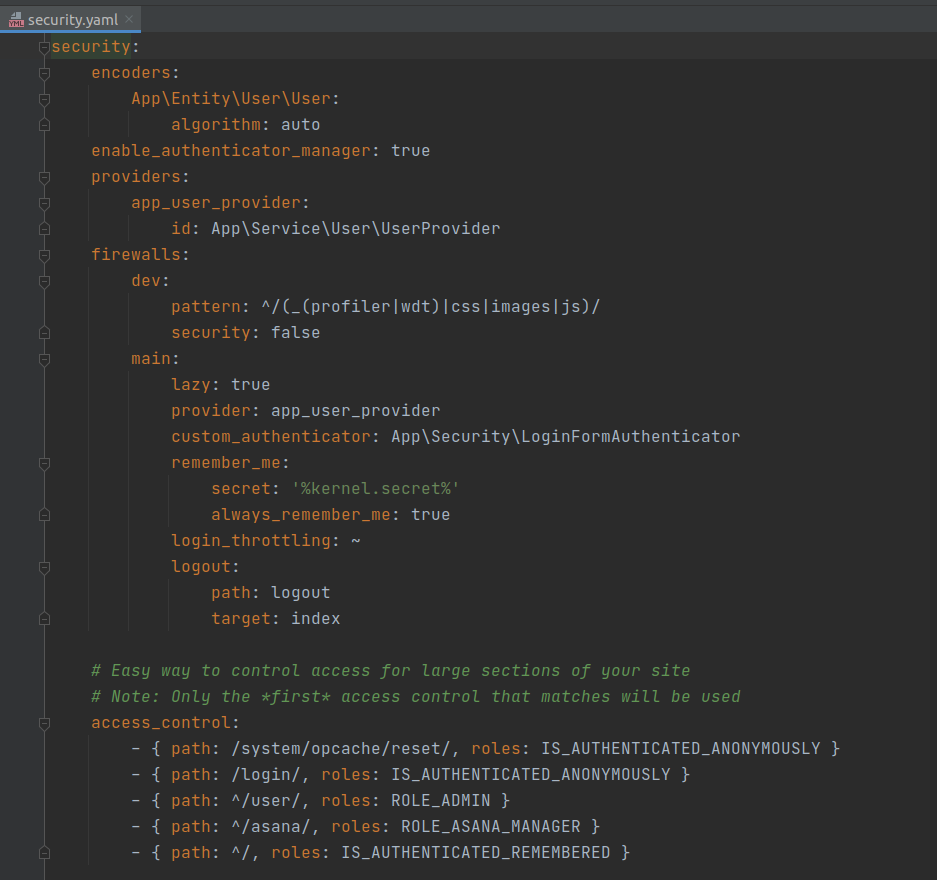Click 'custom_authenticator' key
937x880 pixels.
[271, 437]
